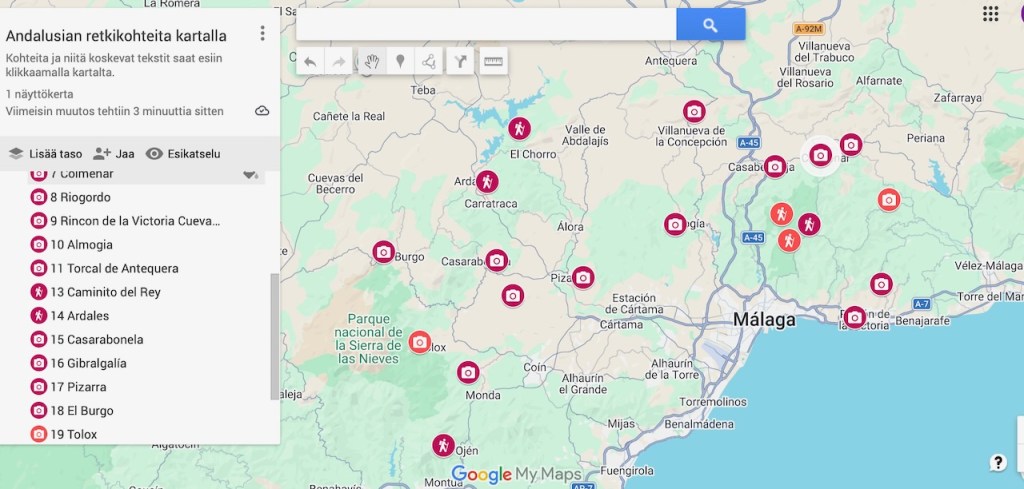Image resolution: width=1024 pixels, height=489 pixels.
Task: Select the ruler measure distance tool
Action: click(493, 62)
